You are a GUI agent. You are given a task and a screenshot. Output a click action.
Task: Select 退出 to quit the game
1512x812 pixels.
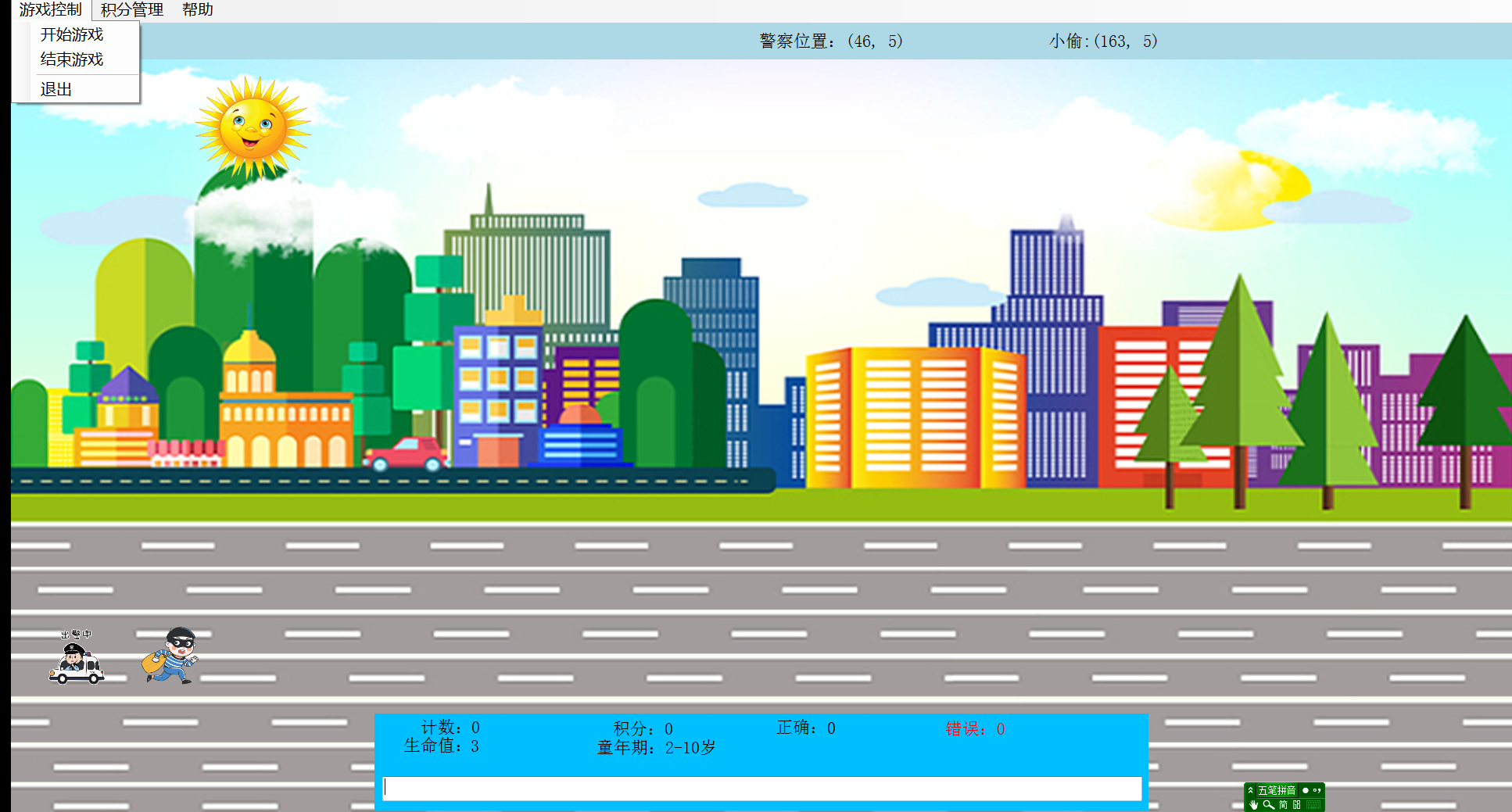pyautogui.click(x=56, y=89)
